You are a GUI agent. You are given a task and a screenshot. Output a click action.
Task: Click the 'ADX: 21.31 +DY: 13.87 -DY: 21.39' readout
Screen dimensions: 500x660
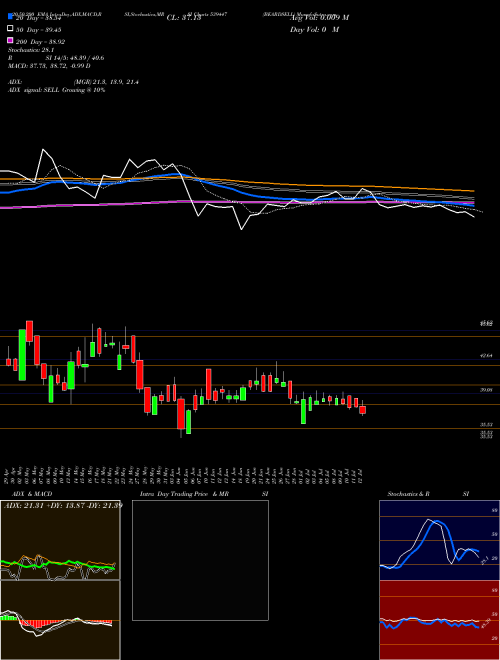pos(63,505)
